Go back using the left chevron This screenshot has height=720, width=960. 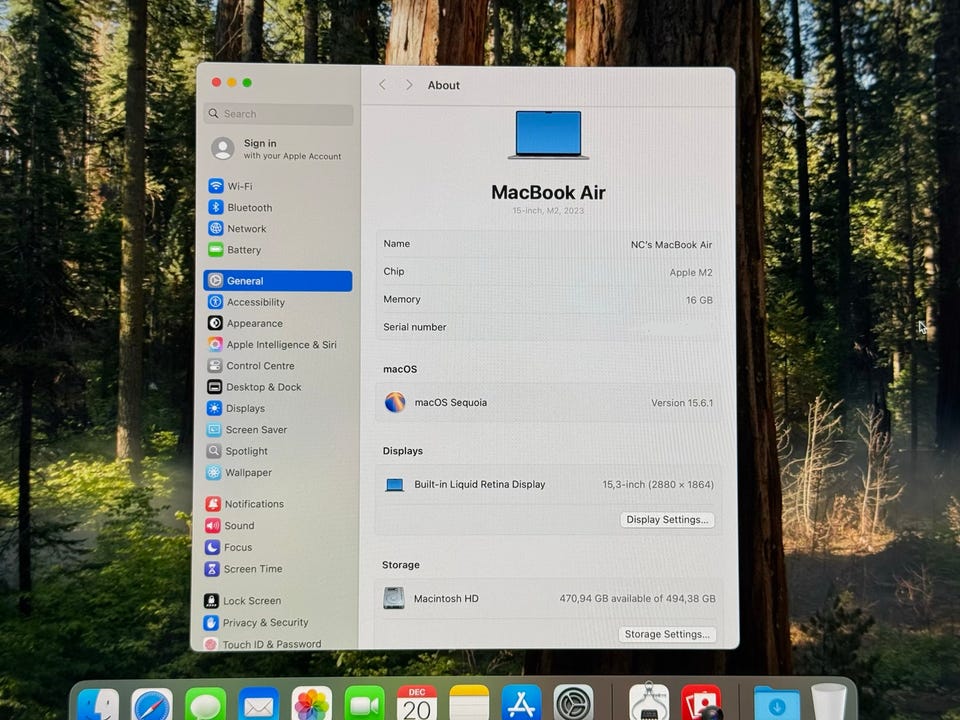(383, 85)
